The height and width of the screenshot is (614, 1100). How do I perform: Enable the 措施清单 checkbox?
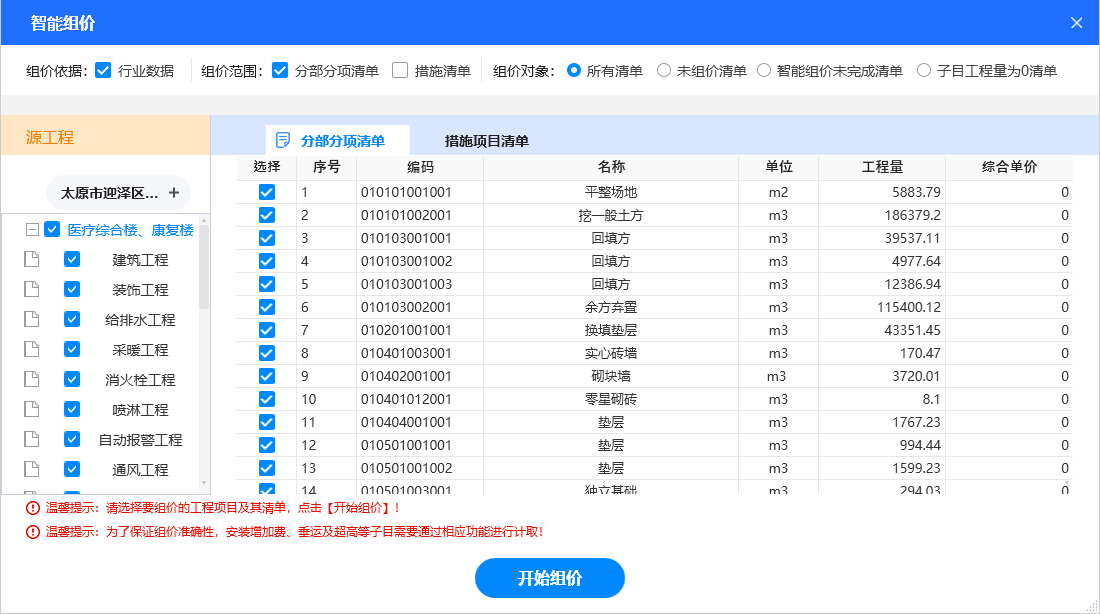(x=400, y=71)
